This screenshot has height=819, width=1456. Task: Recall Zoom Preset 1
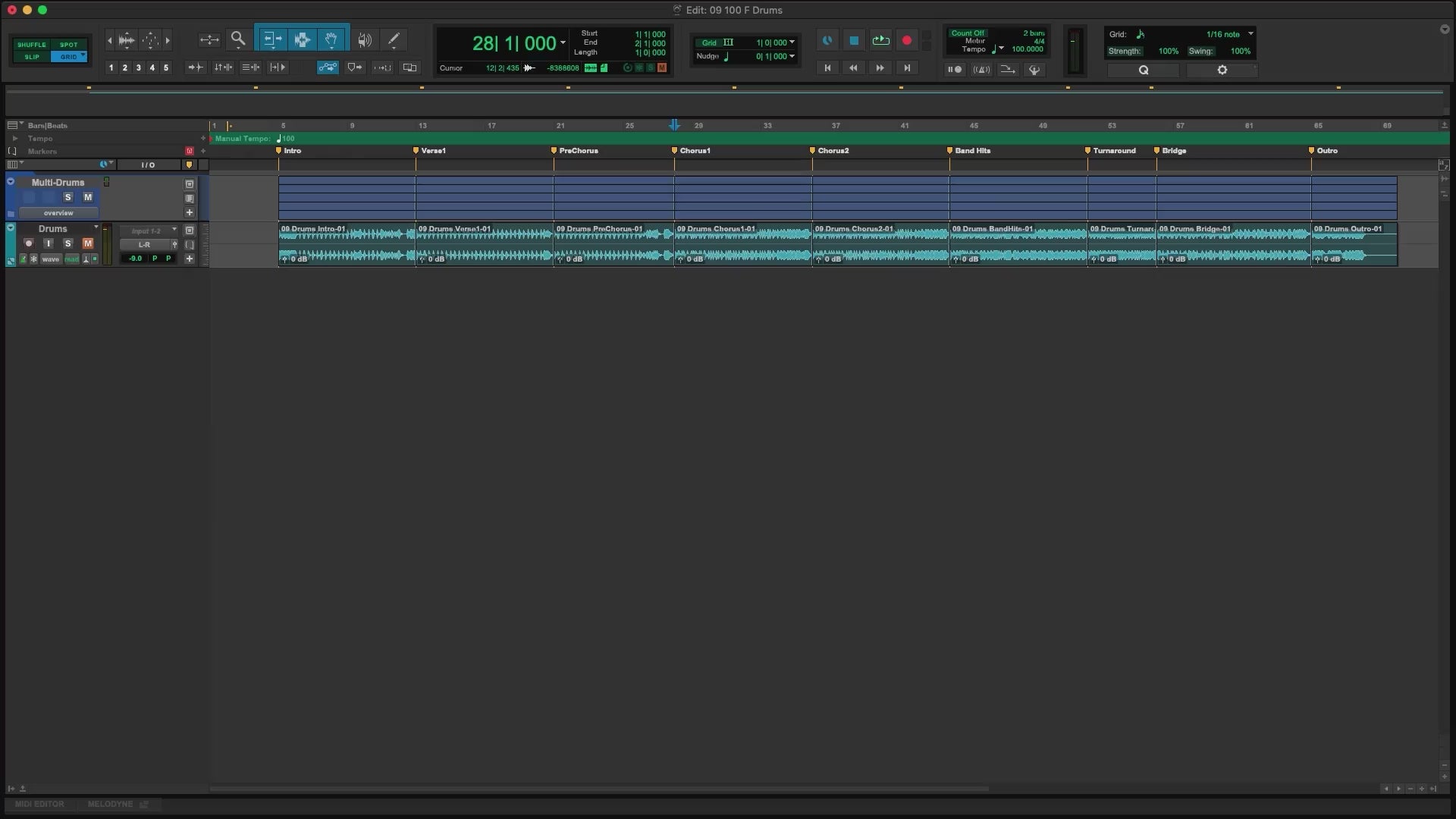(111, 67)
